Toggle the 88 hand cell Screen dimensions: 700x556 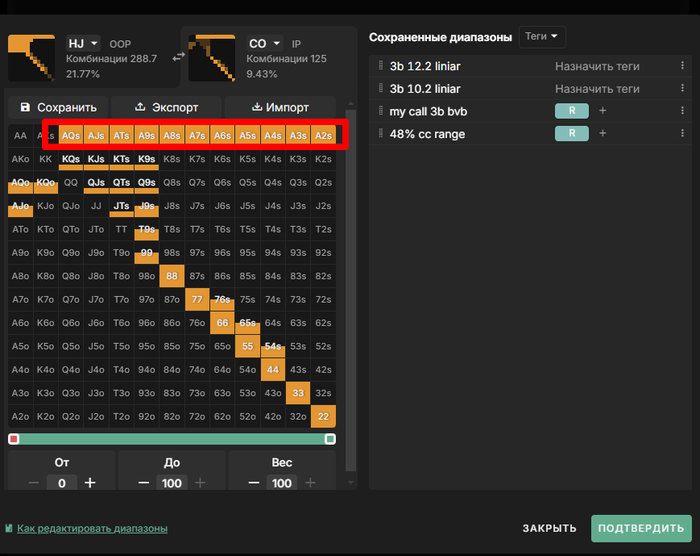[x=172, y=276]
